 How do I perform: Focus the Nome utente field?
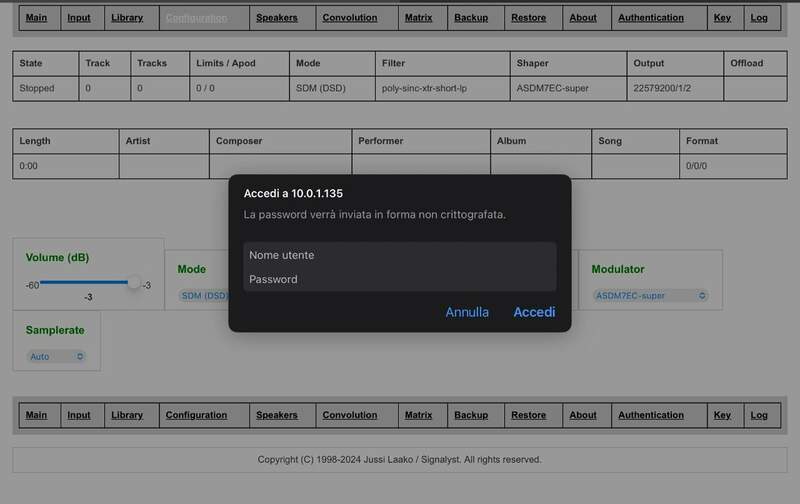click(x=400, y=255)
